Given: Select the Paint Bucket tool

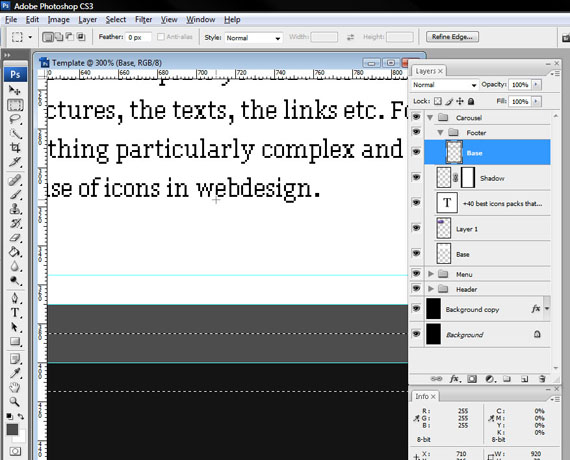Looking at the screenshot, I should point(15,252).
